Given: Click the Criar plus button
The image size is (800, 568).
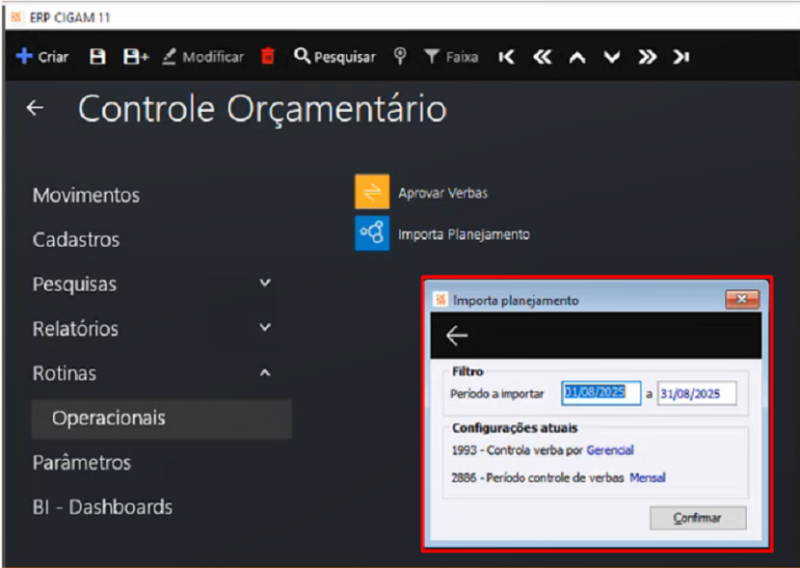Looking at the screenshot, I should (42, 57).
